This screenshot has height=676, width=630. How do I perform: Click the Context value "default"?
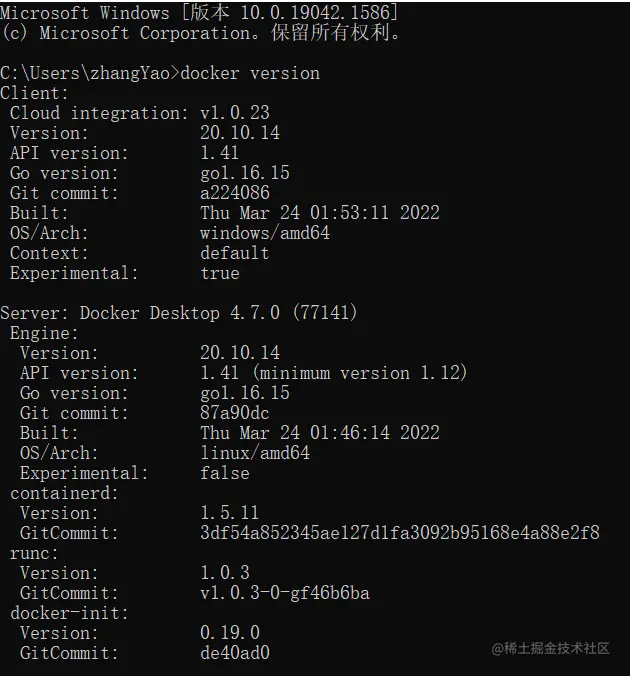pos(234,253)
